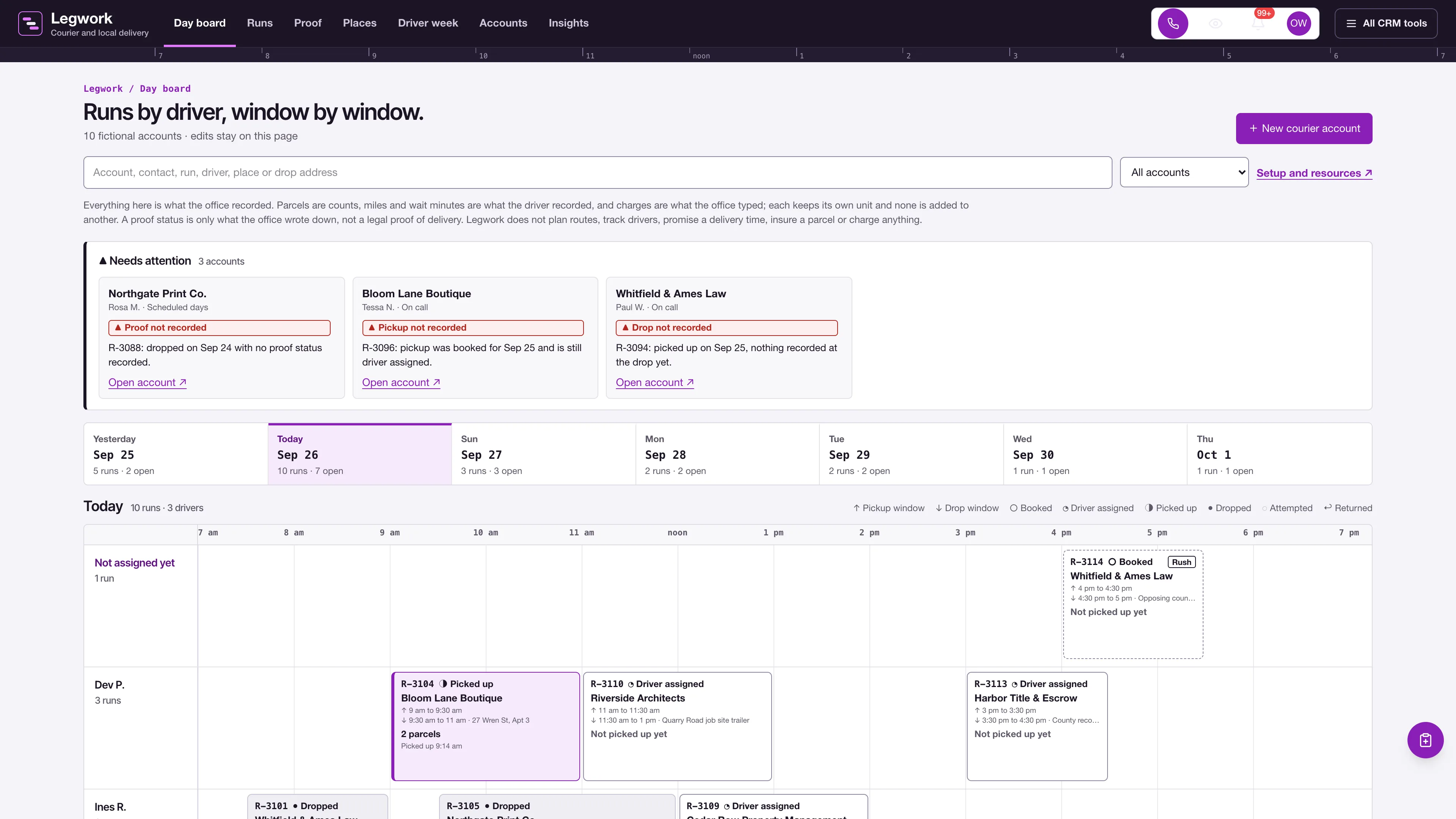This screenshot has width=1456, height=819.
Task: Select Today Sep 26 day
Action: click(x=359, y=454)
